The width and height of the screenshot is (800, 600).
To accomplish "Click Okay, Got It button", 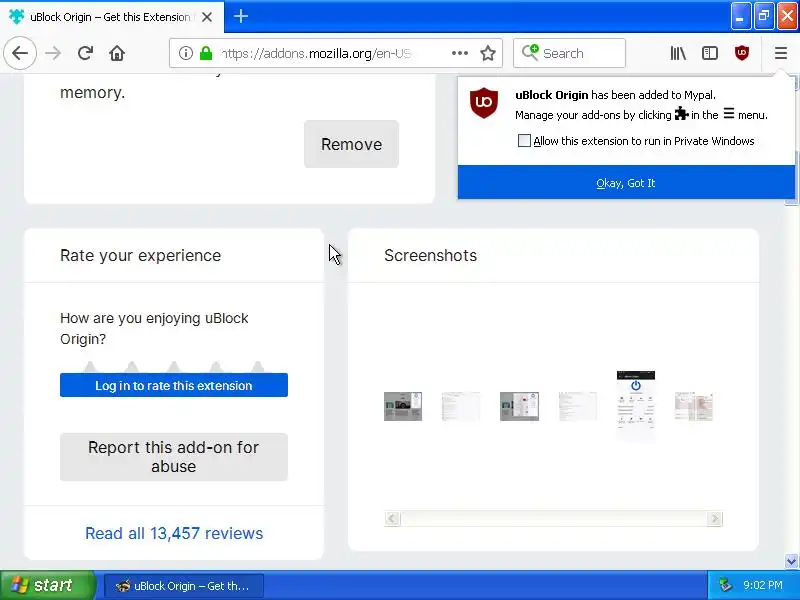I will [x=626, y=183].
